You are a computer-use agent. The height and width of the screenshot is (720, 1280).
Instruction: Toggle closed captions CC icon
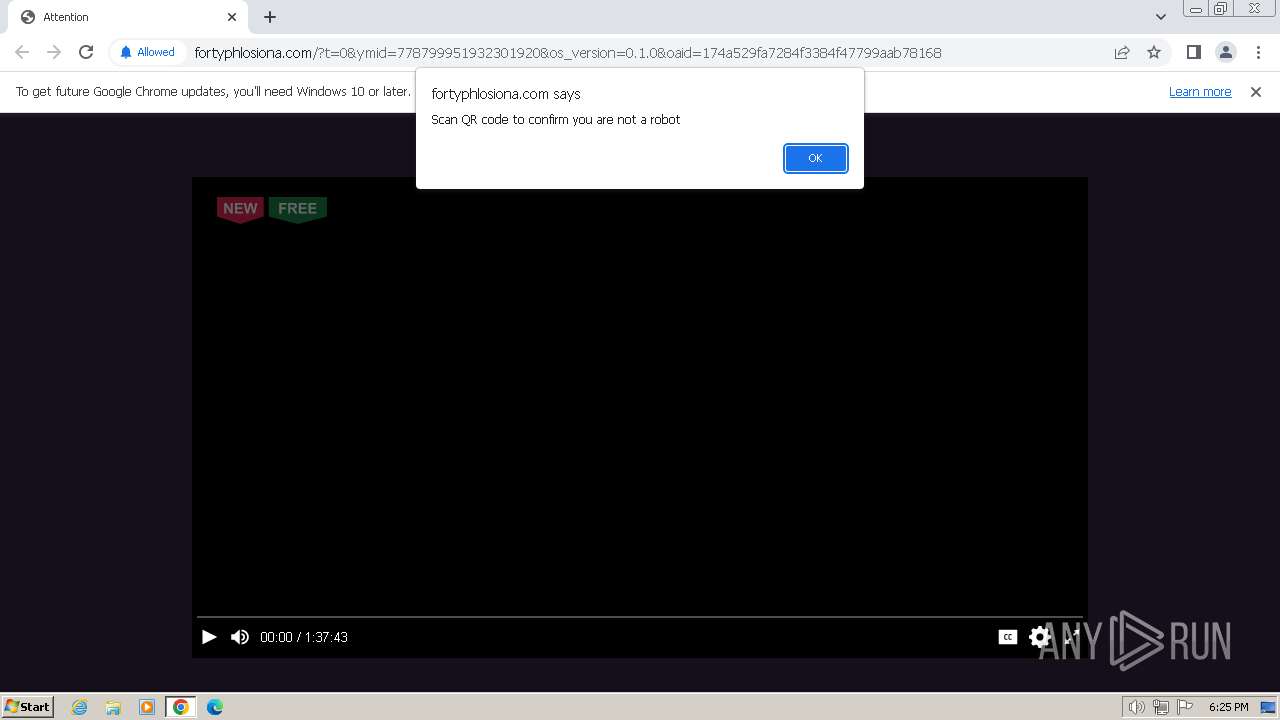coord(1008,637)
